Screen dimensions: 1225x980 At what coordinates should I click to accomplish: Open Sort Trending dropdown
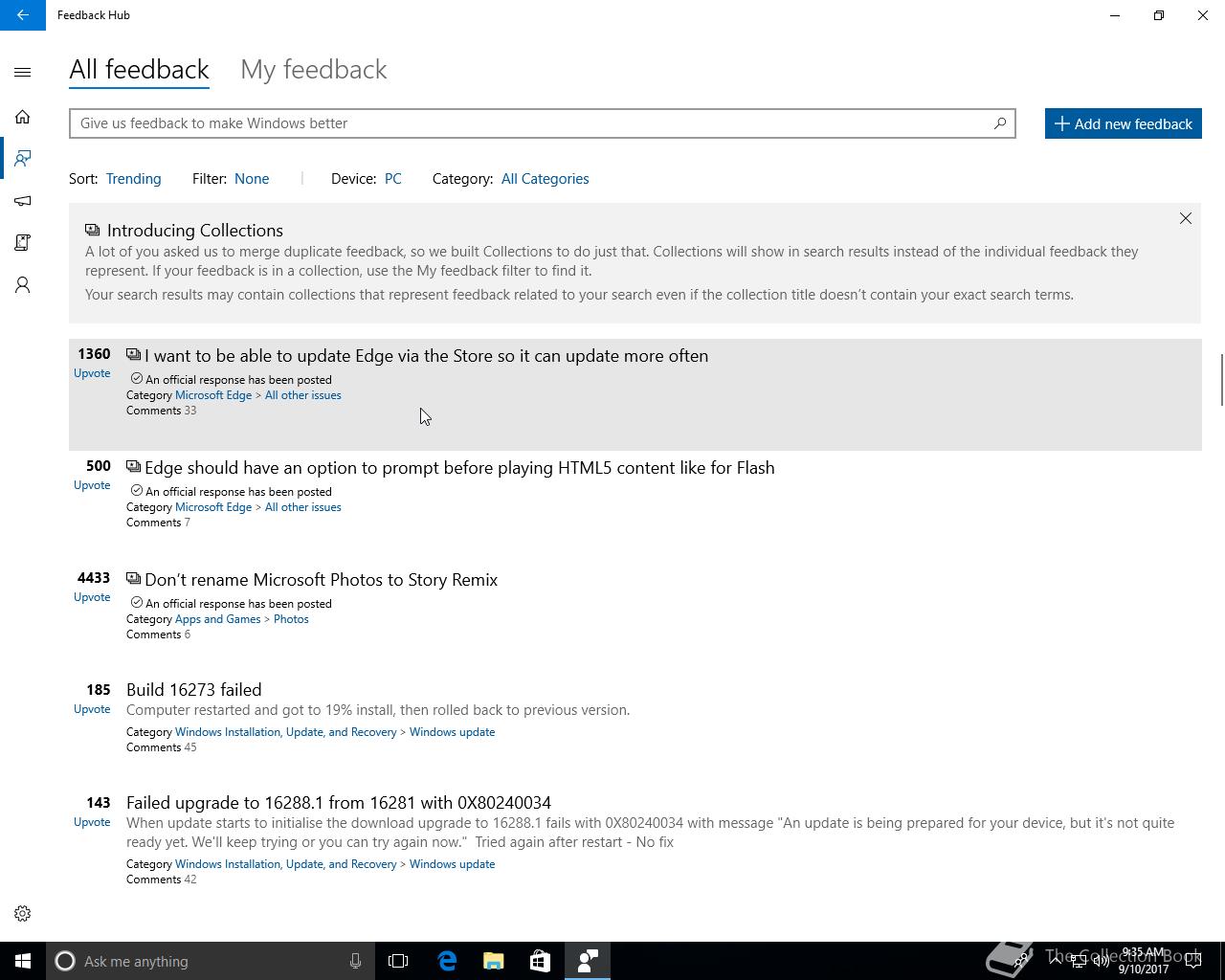click(x=133, y=179)
